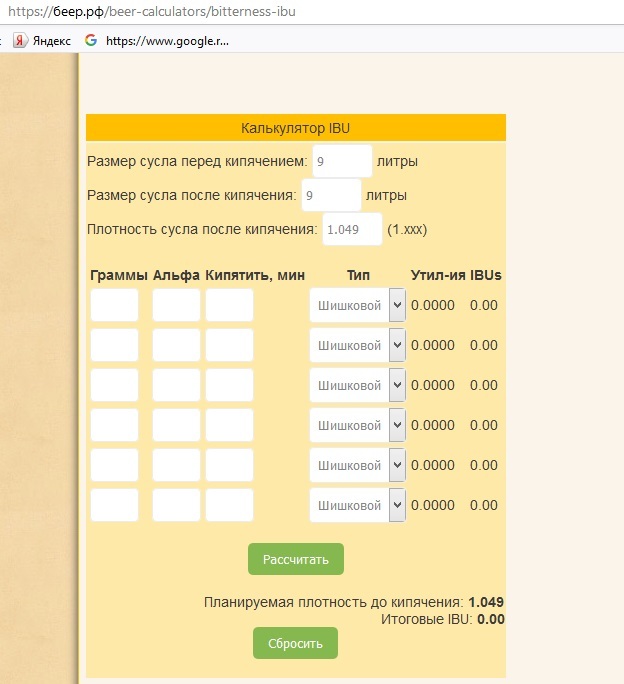Focus the second row Граммы field
The height and width of the screenshot is (684, 624).
coord(114,345)
